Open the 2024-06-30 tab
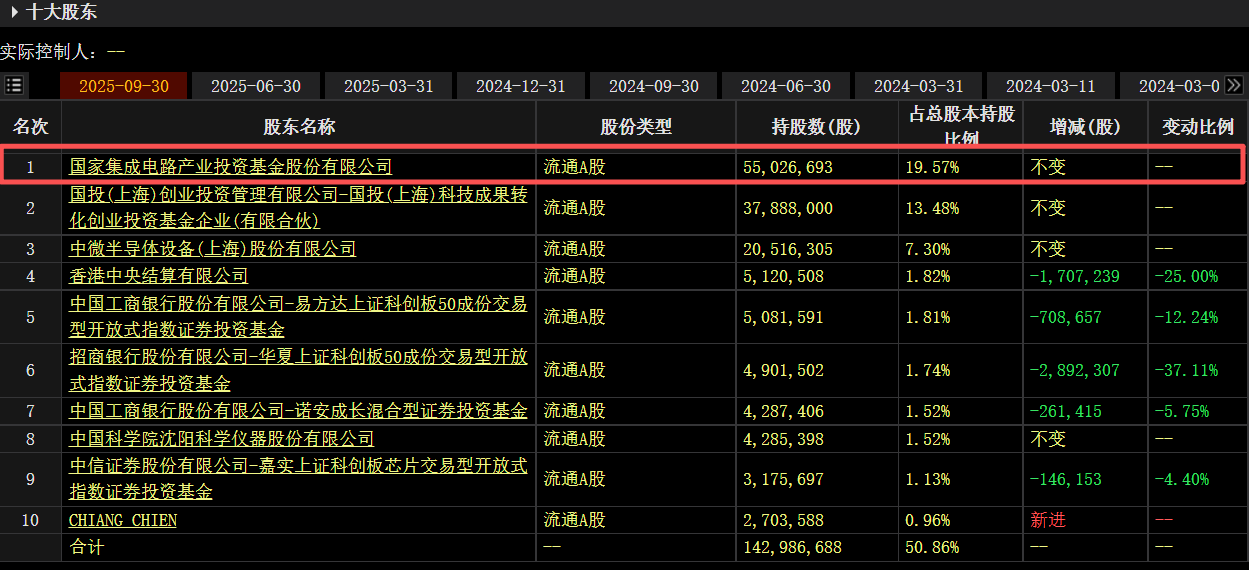This screenshot has height=570, width=1249. [786, 86]
